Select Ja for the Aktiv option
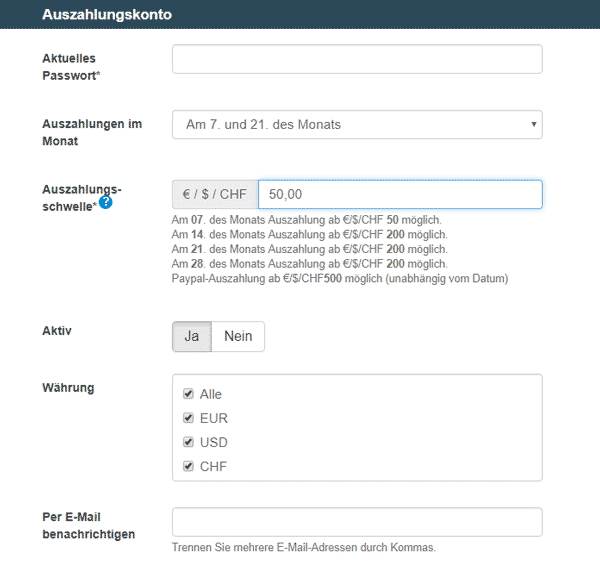This screenshot has width=600, height=562. [192, 336]
